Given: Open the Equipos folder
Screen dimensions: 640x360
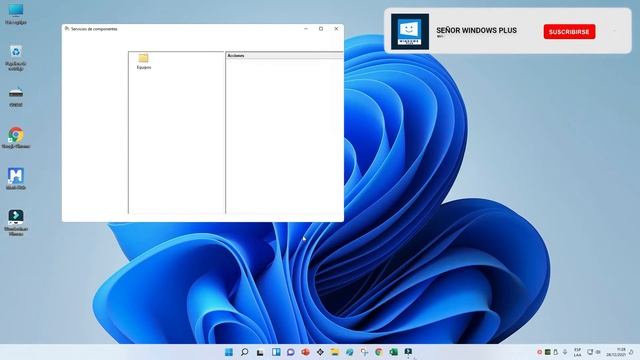Looking at the screenshot, I should click(x=143, y=61).
